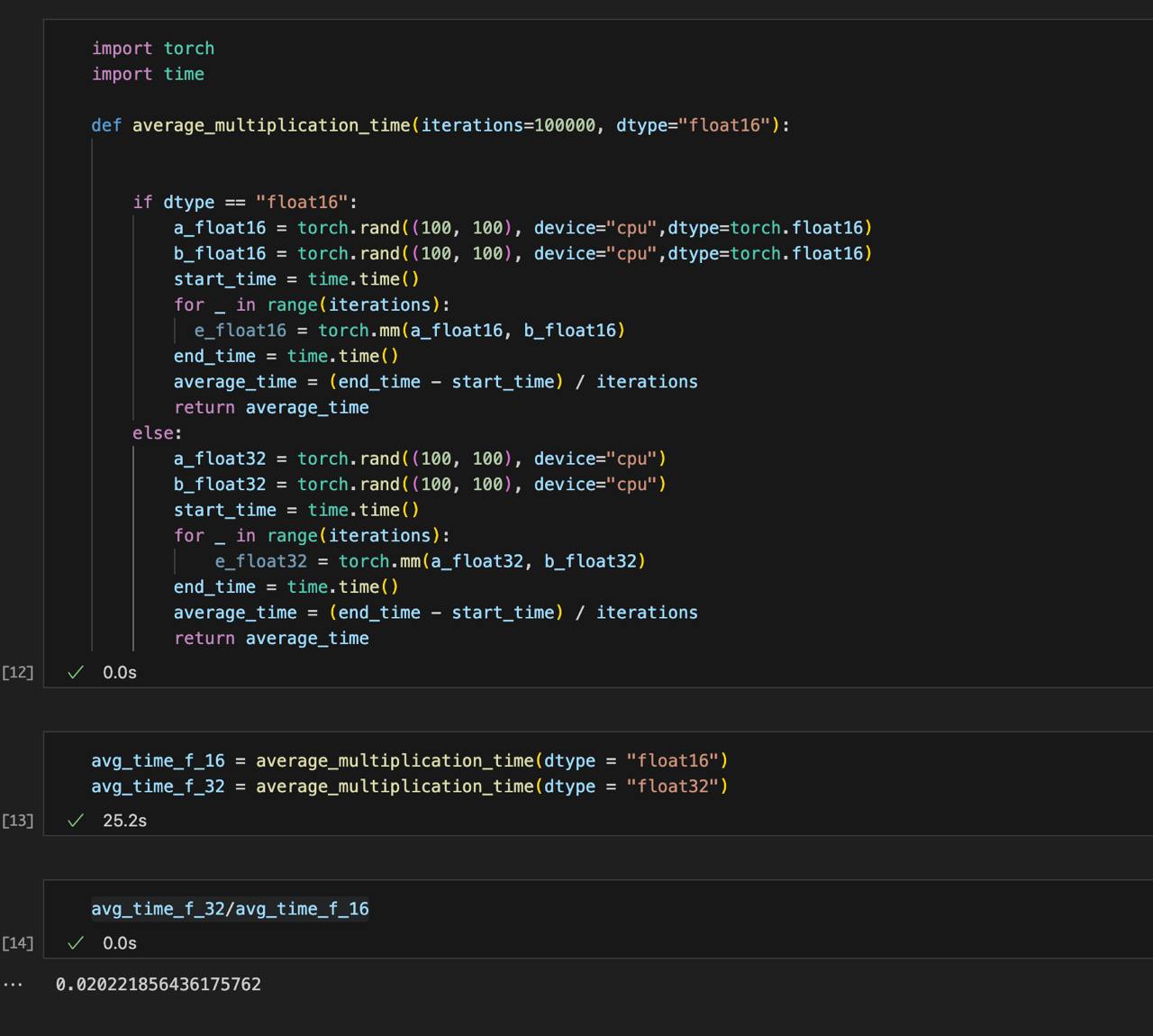Click the "import torch" line
Screen dimensions: 1153x1036
click(152, 48)
